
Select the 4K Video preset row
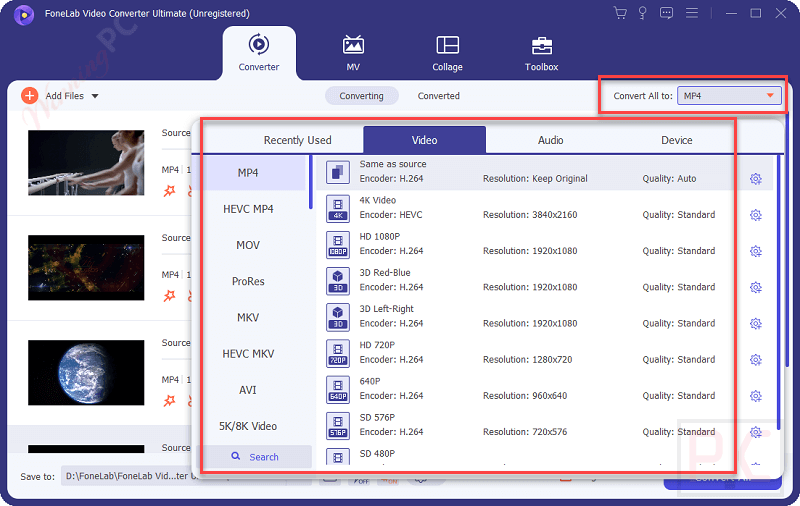click(x=544, y=208)
